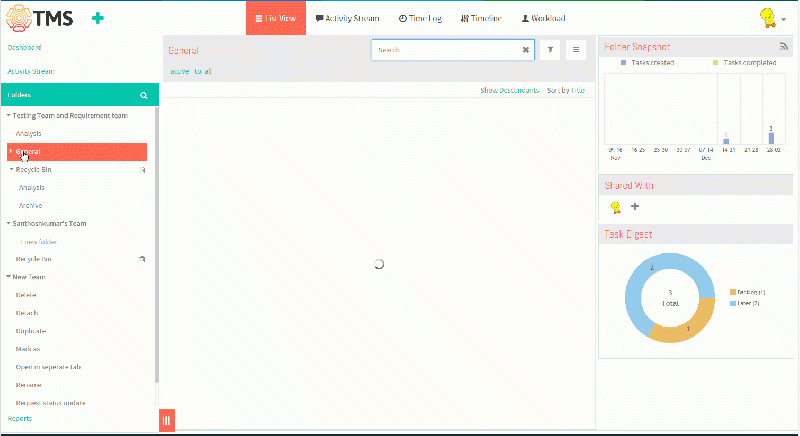Collapse Santhoshkumar's Team node
Screen dimensions: 800x436
(8, 223)
